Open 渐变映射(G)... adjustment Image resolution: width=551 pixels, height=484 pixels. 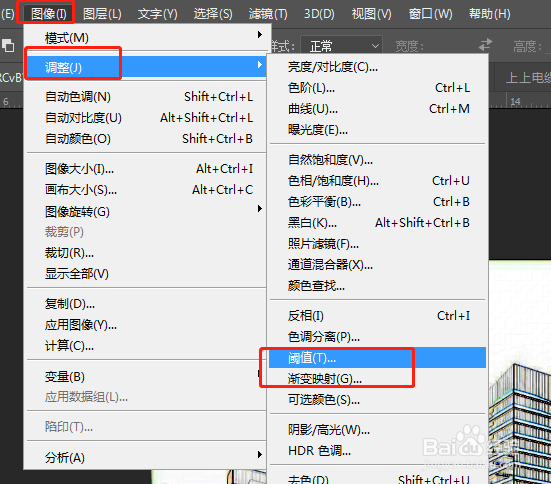click(x=378, y=379)
